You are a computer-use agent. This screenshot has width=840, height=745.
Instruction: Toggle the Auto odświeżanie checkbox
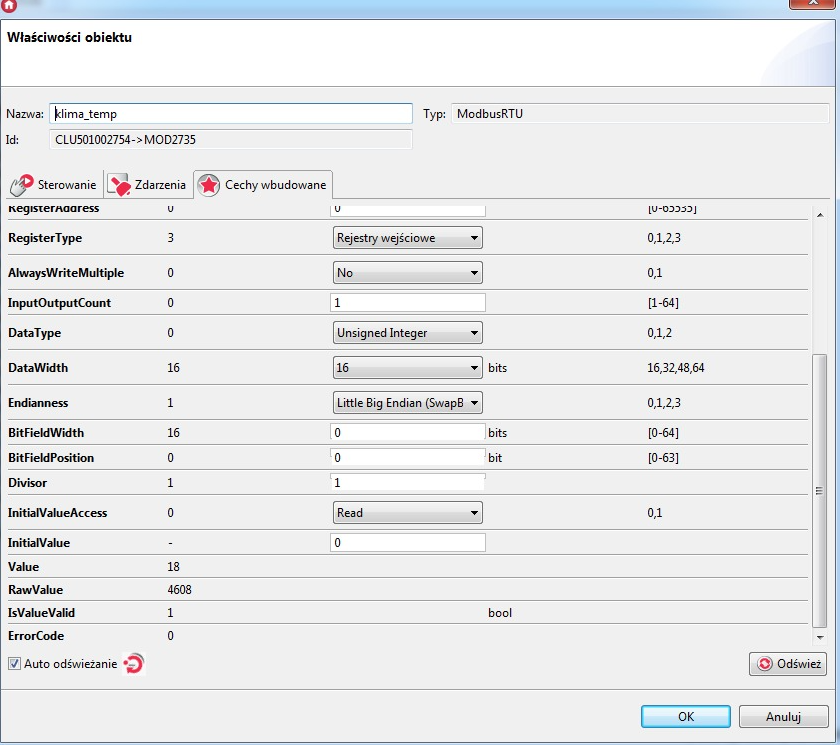(x=14, y=663)
